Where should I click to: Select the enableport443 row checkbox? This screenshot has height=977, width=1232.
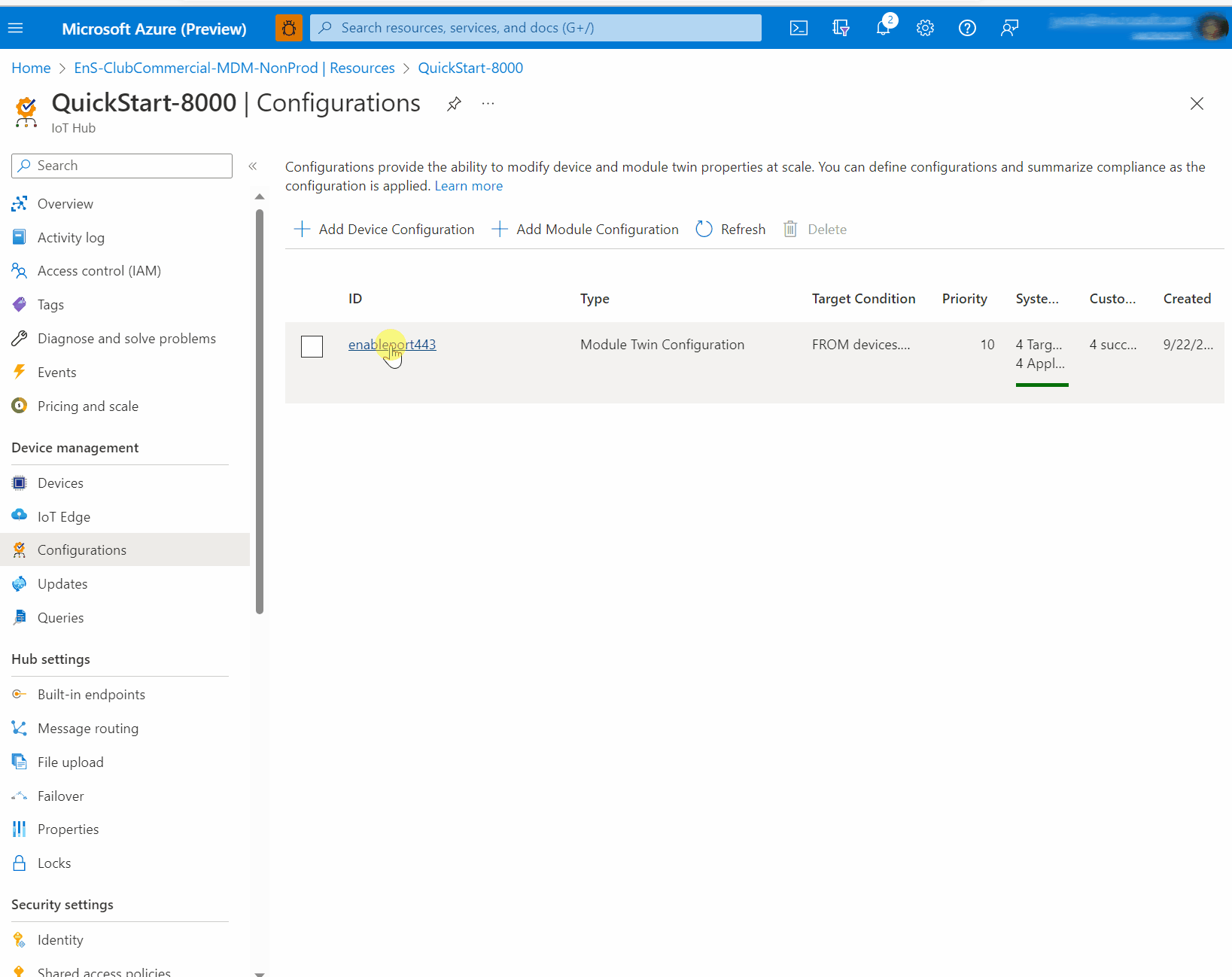pos(312,346)
